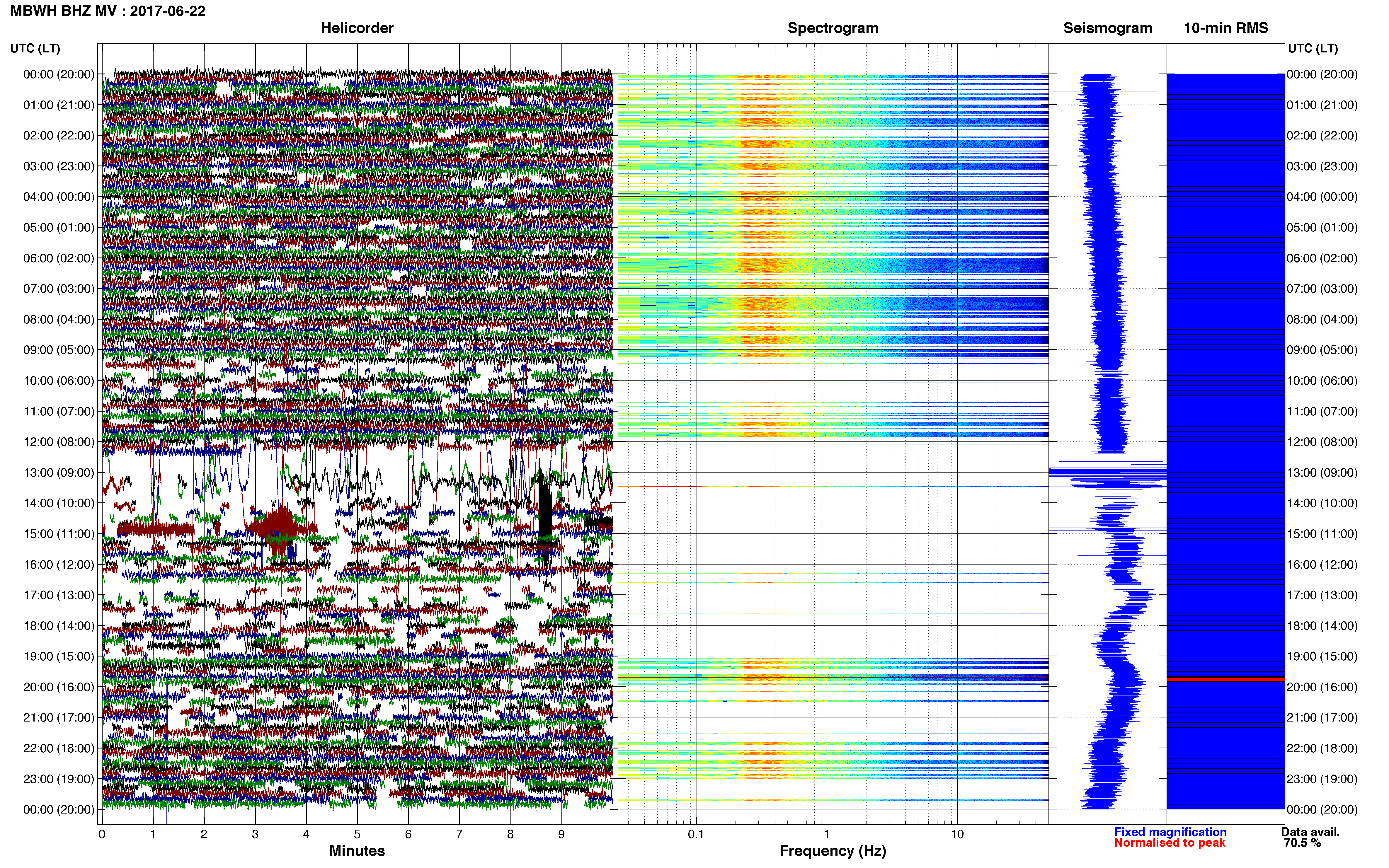This screenshot has height=868, width=1389.
Task: Click the blue "Fixed magnification" legend text
Action: [x=1170, y=832]
